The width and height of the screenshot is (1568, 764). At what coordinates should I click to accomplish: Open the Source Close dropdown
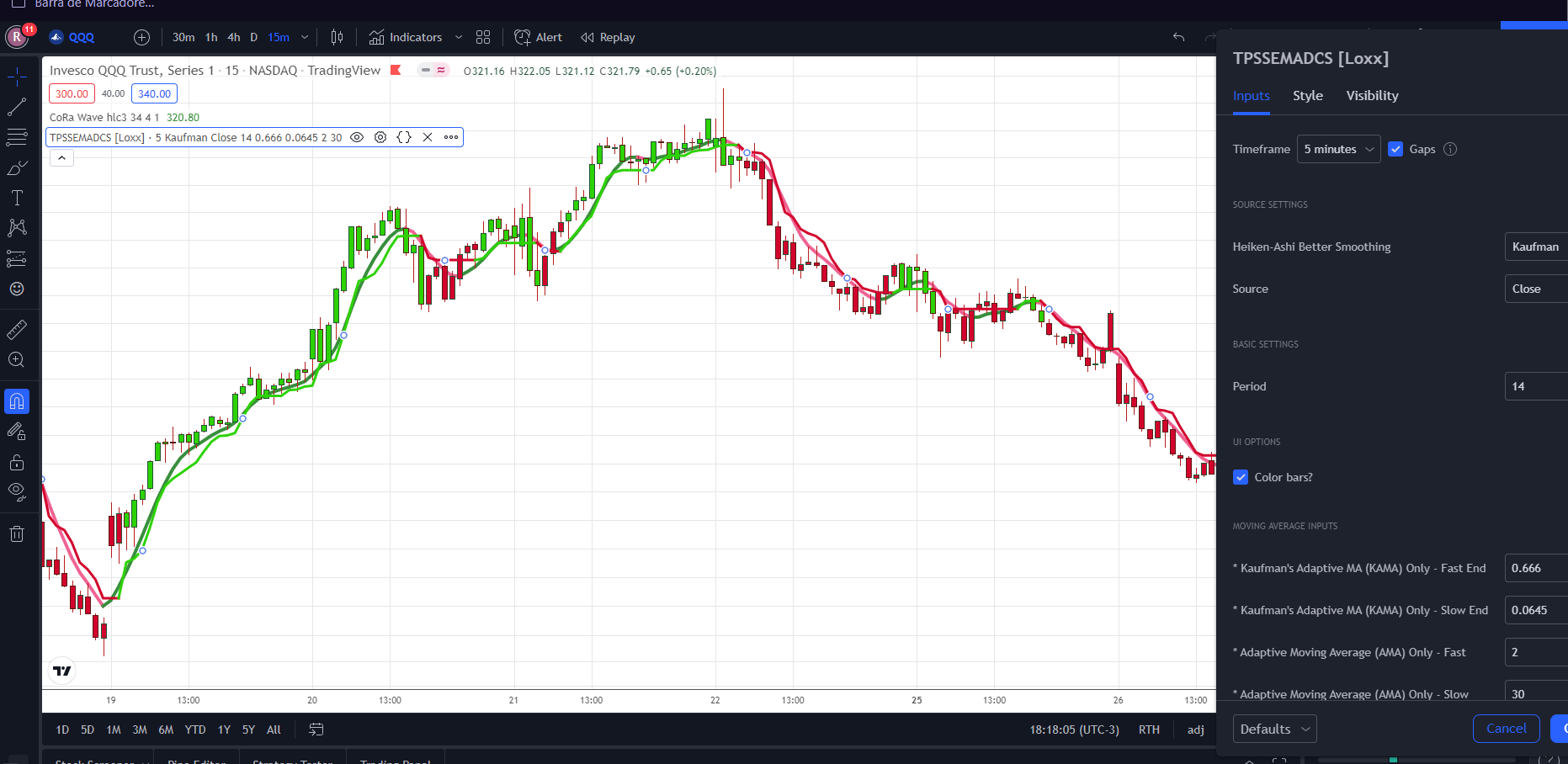coord(1536,289)
